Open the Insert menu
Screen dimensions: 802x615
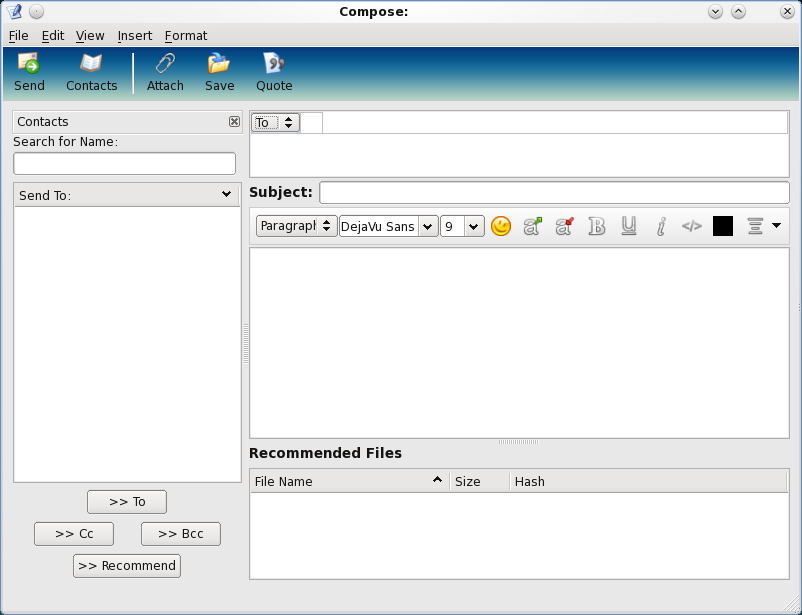(x=135, y=36)
